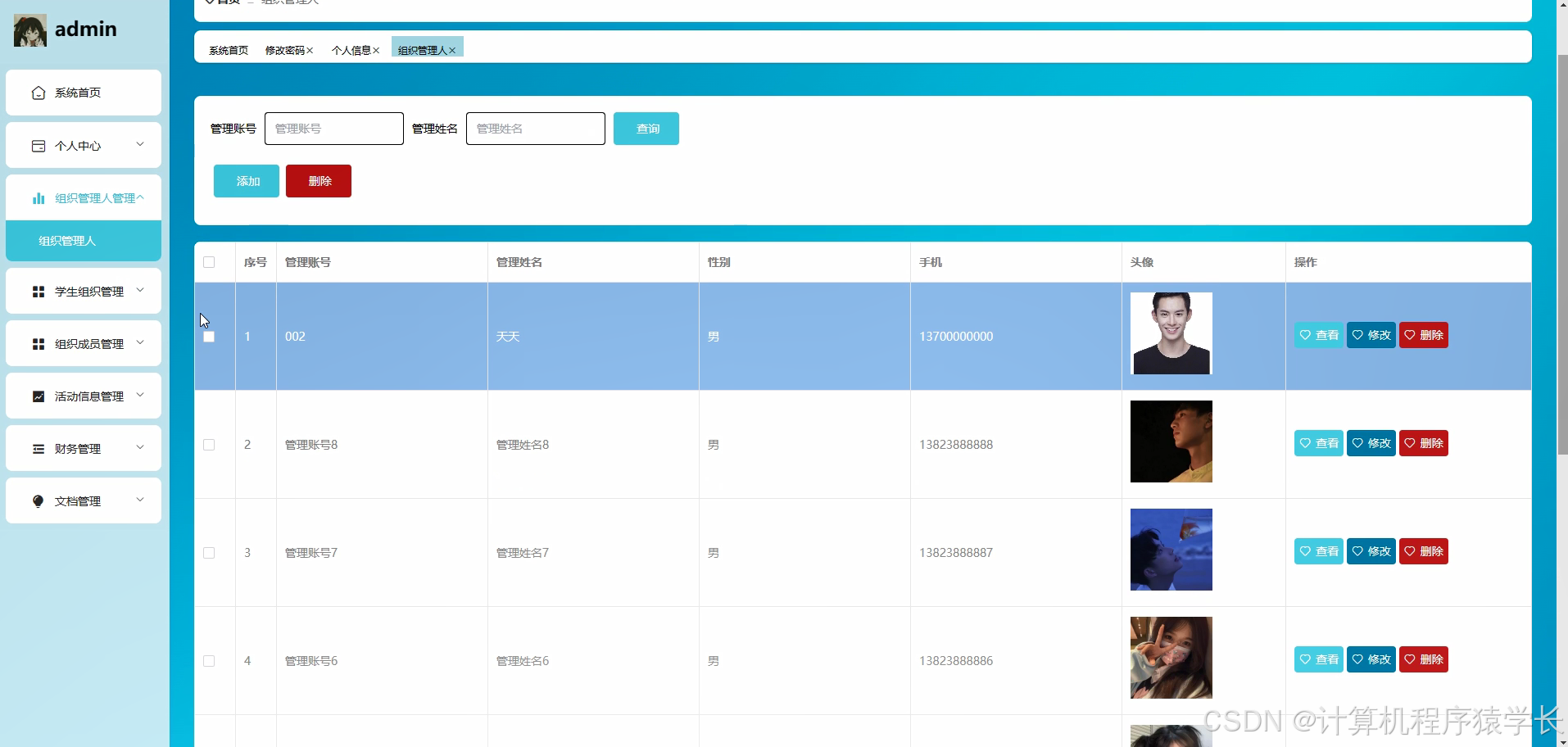The width and height of the screenshot is (1568, 747).
Task: Check the checkbox for 管理账号8 row
Action: [209, 445]
